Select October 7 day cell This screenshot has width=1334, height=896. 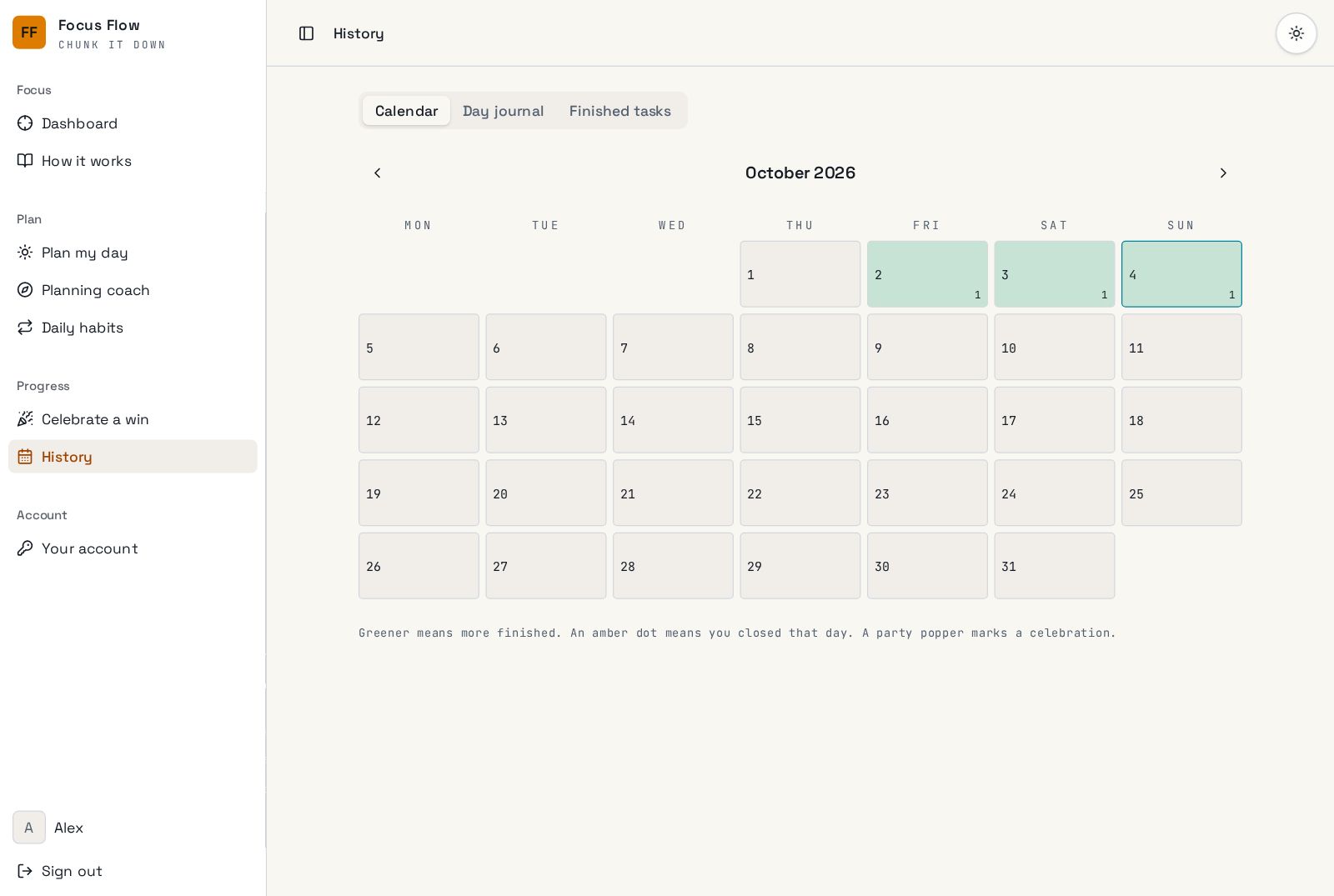pos(673,347)
